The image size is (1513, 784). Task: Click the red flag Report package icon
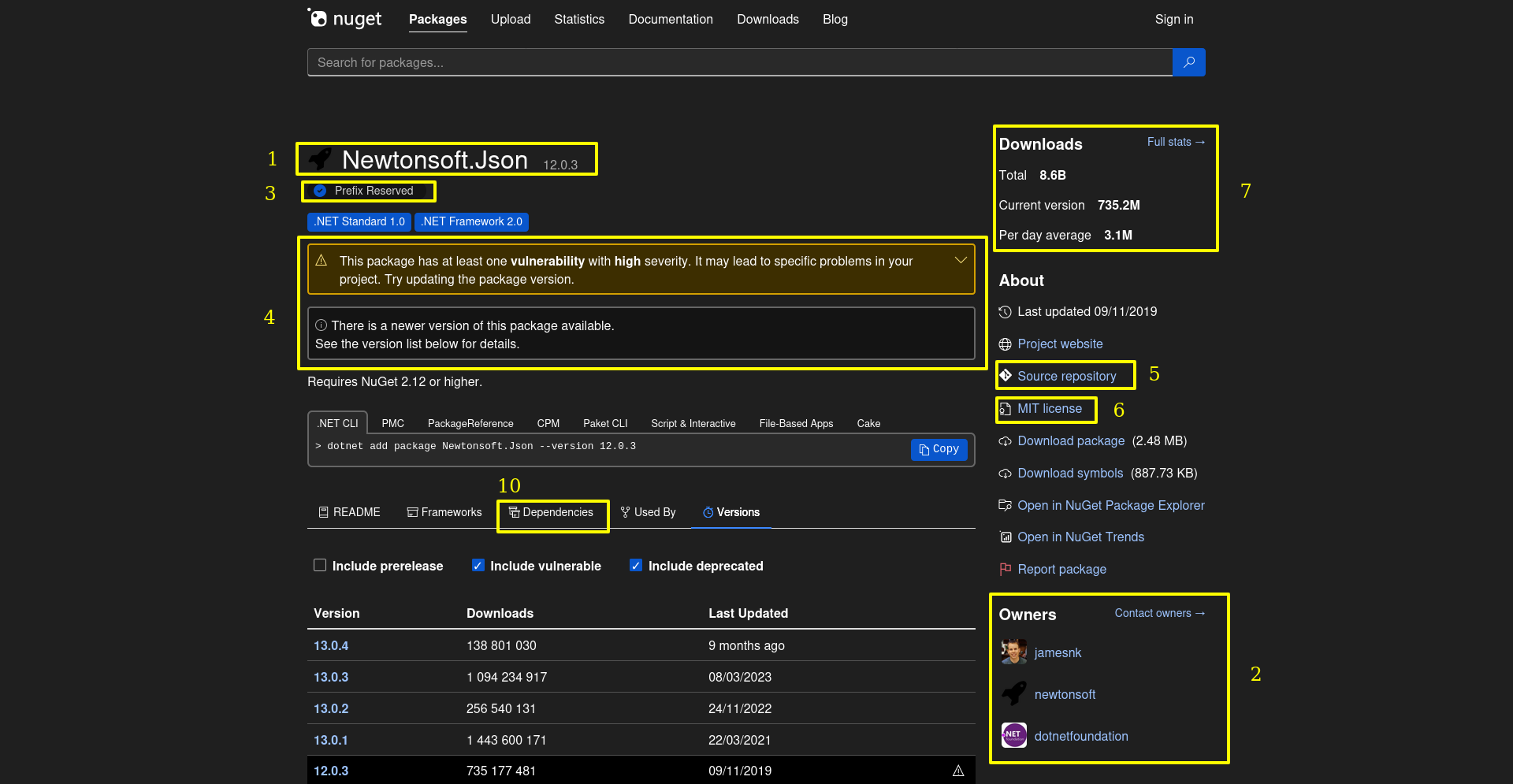pyautogui.click(x=1005, y=569)
